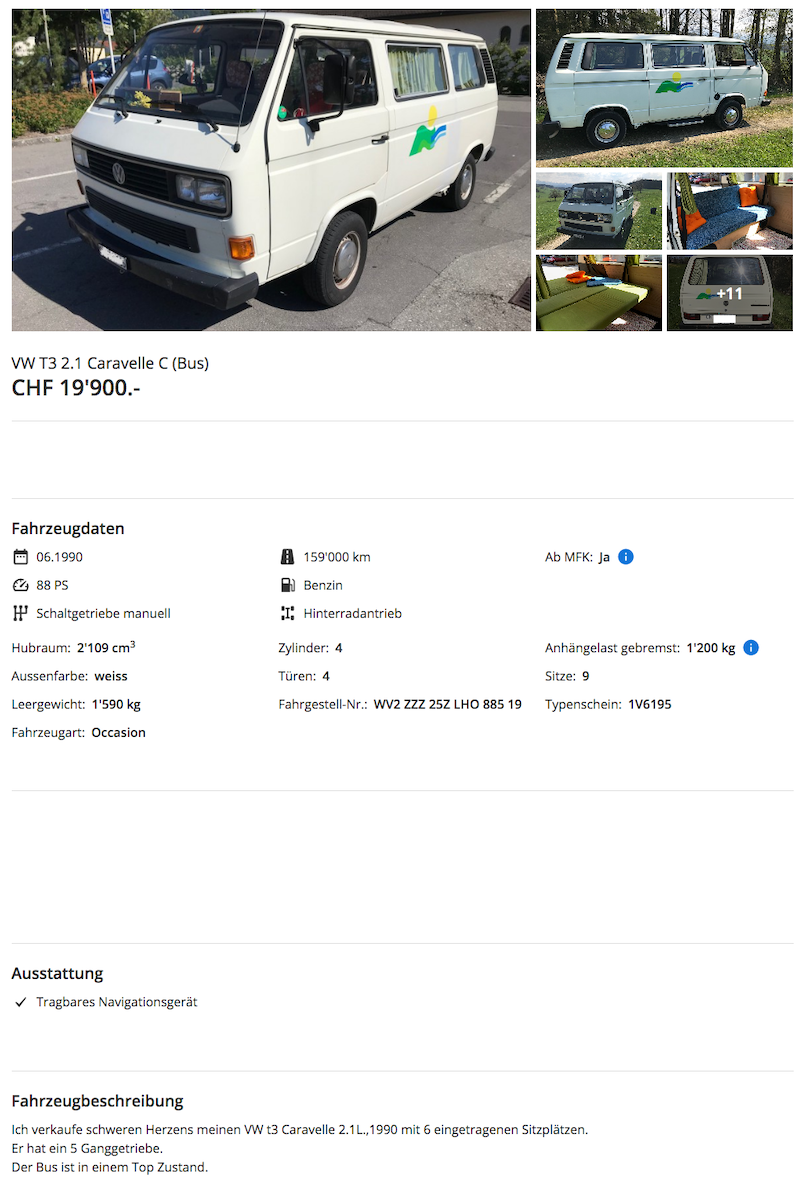Click the info icon beside Ab MFK

(626, 557)
